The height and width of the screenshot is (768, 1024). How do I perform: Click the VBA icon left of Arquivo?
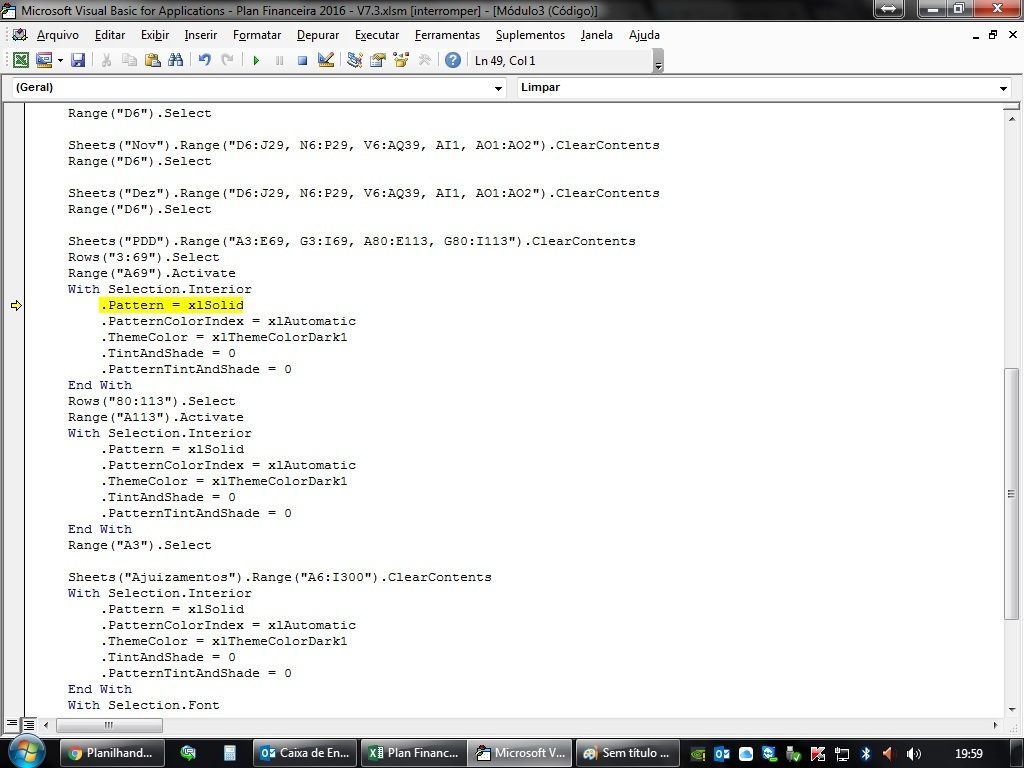[19, 35]
